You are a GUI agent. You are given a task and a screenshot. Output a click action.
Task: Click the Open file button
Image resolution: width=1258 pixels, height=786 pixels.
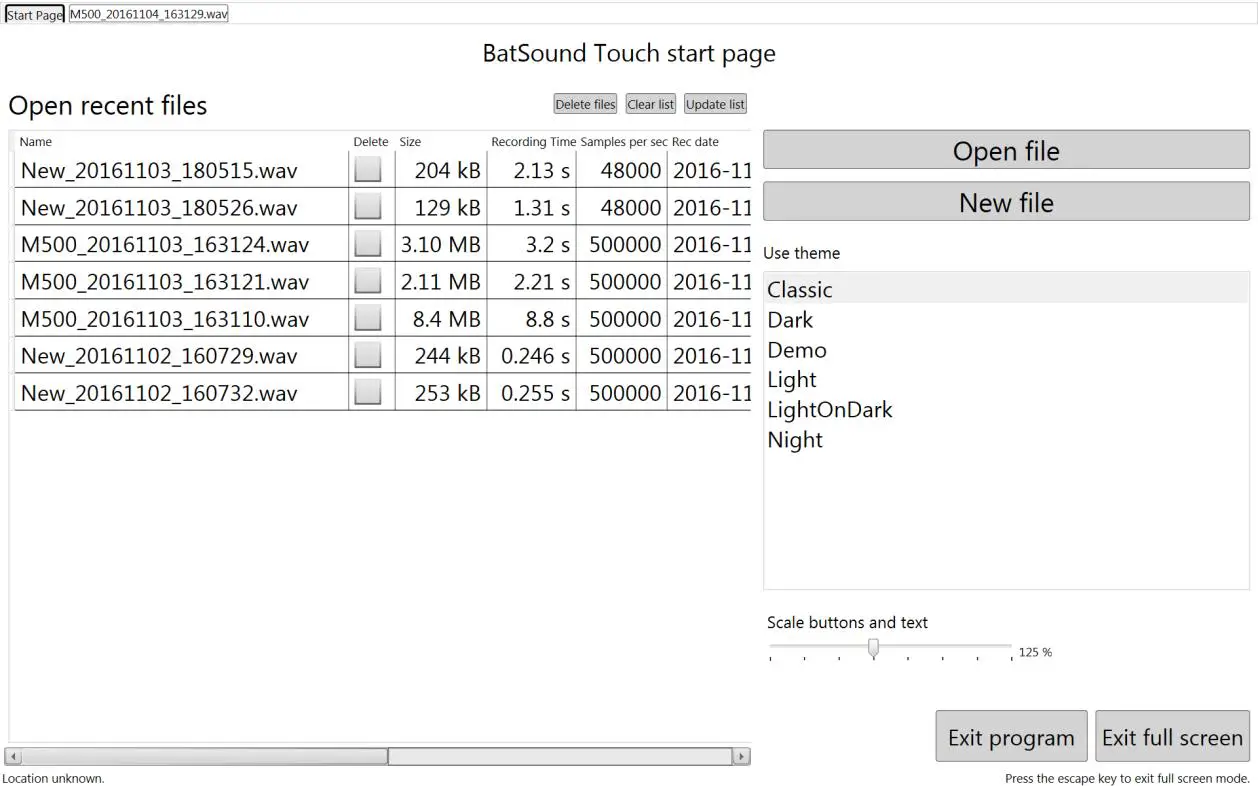1006,150
